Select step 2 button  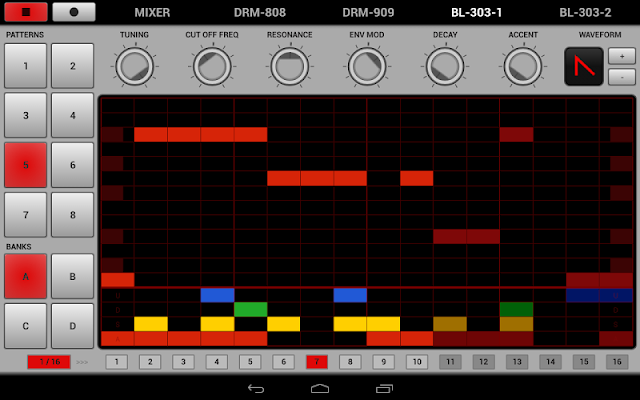click(150, 362)
